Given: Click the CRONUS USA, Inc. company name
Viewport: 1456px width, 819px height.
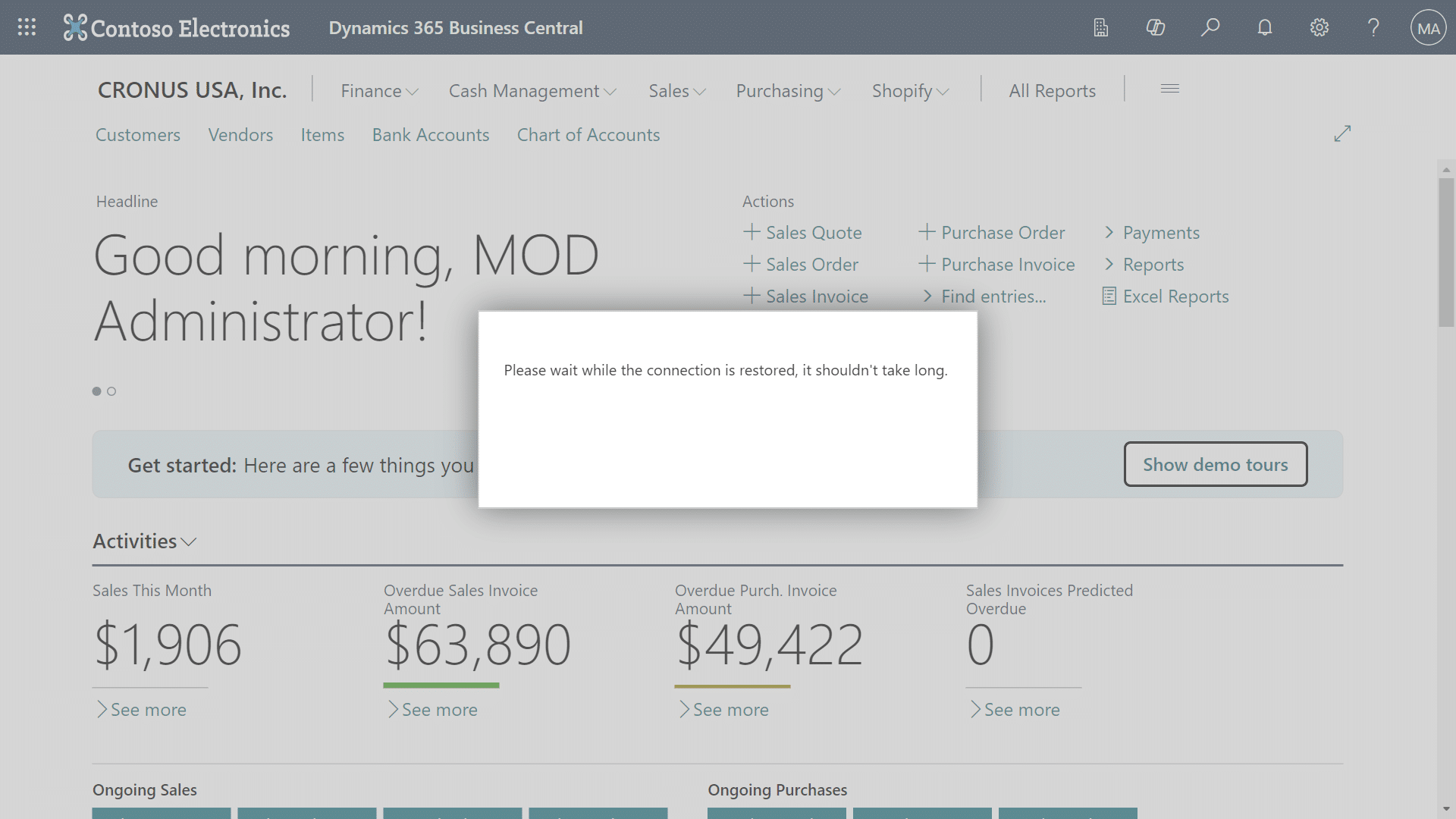Looking at the screenshot, I should point(193,90).
